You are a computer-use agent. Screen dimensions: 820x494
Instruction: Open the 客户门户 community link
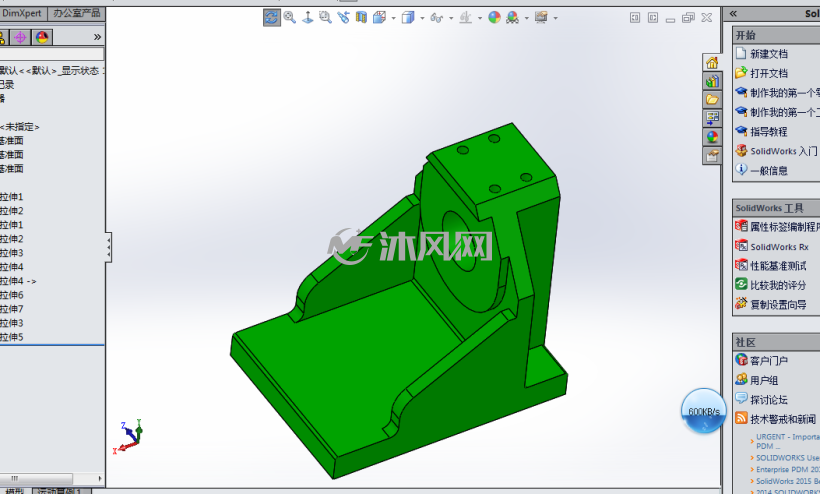(x=769, y=361)
